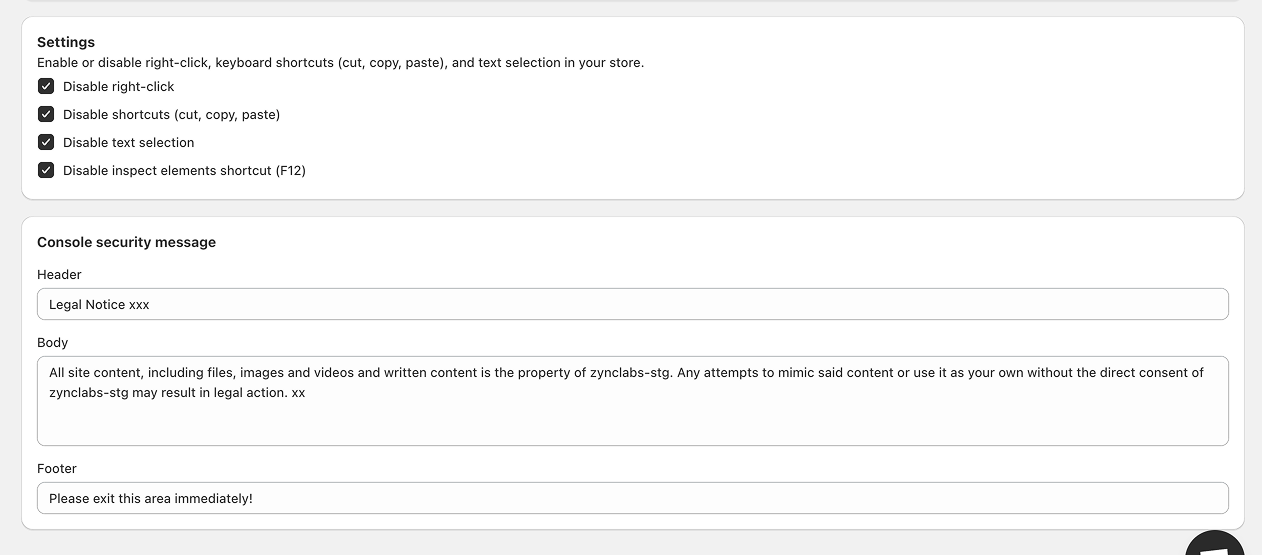Click the Settings description sentence
The height and width of the screenshot is (555, 1262).
coord(340,62)
